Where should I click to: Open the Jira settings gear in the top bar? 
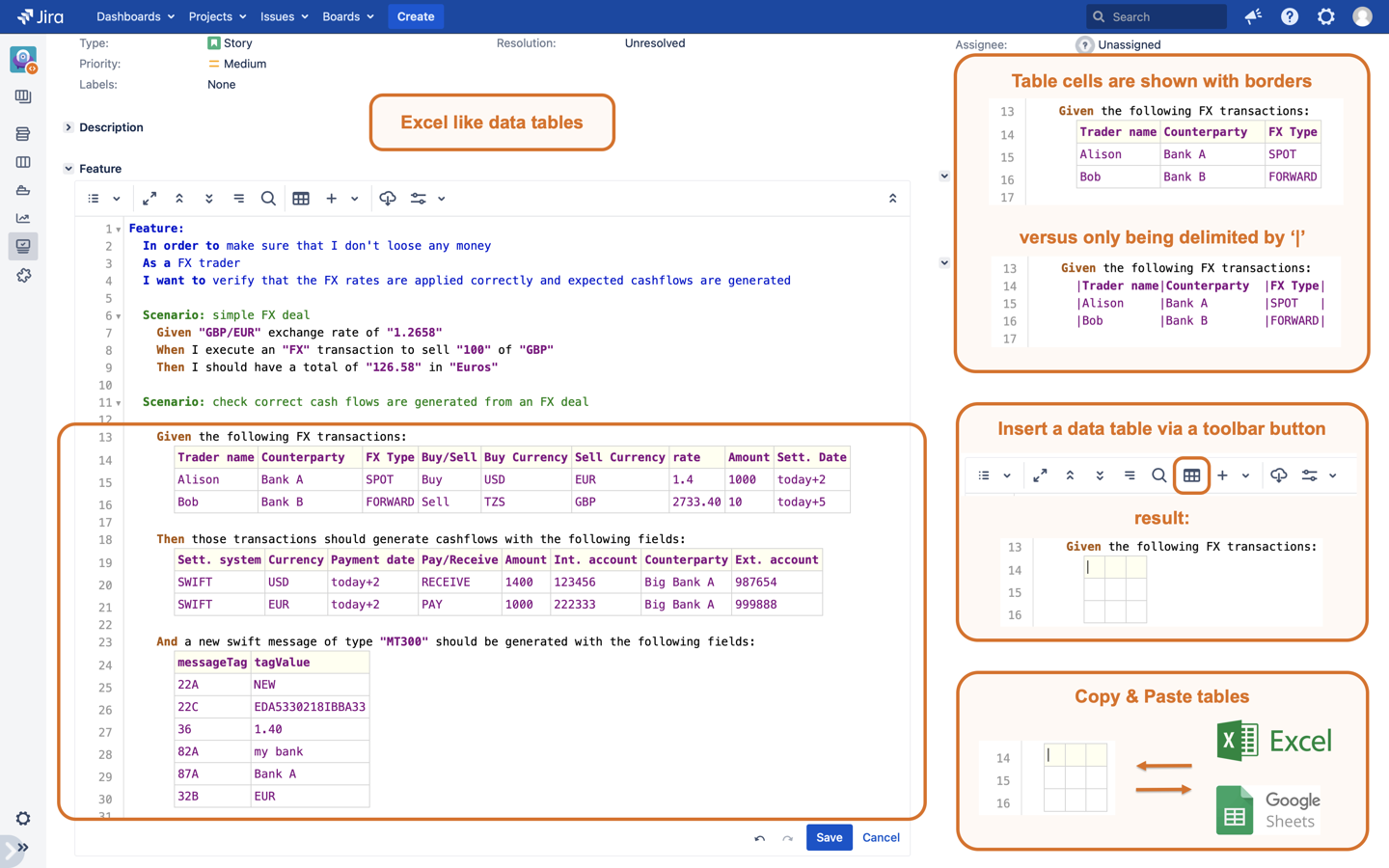[x=1326, y=16]
